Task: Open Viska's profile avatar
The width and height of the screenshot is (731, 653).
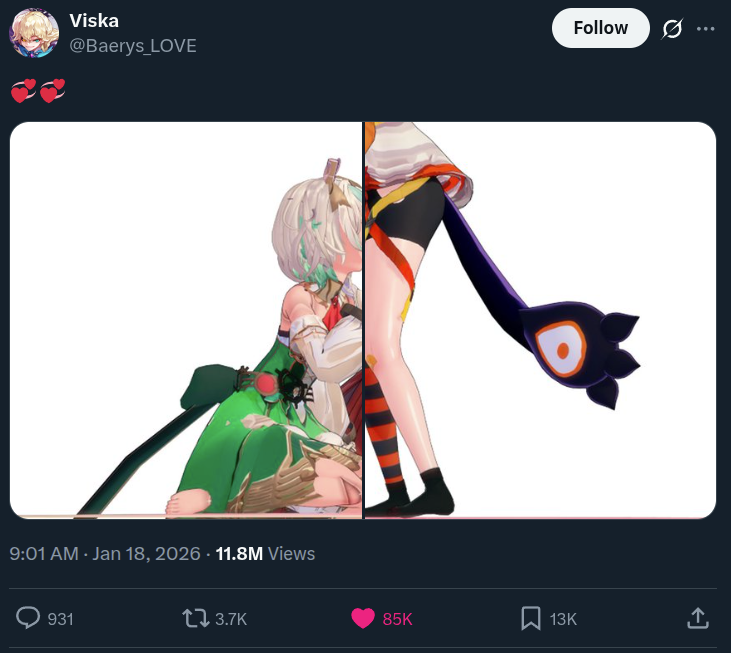Action: coord(34,33)
